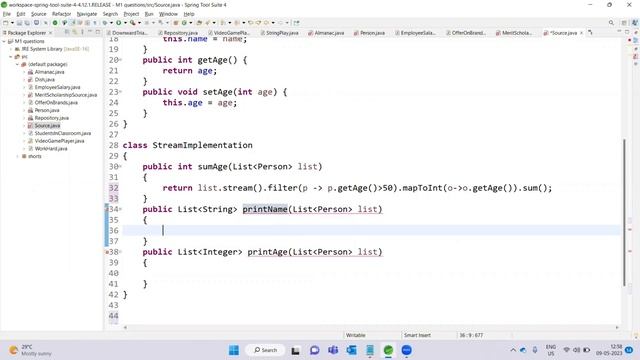Collapse the M1 questions project node
Image resolution: width=640 pixels, height=360 pixels.
(4, 41)
